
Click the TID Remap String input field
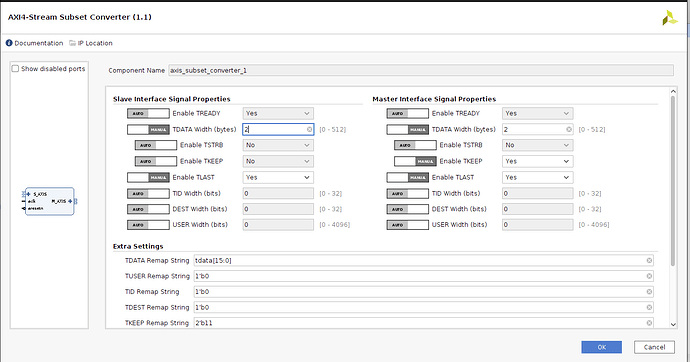coord(423,292)
